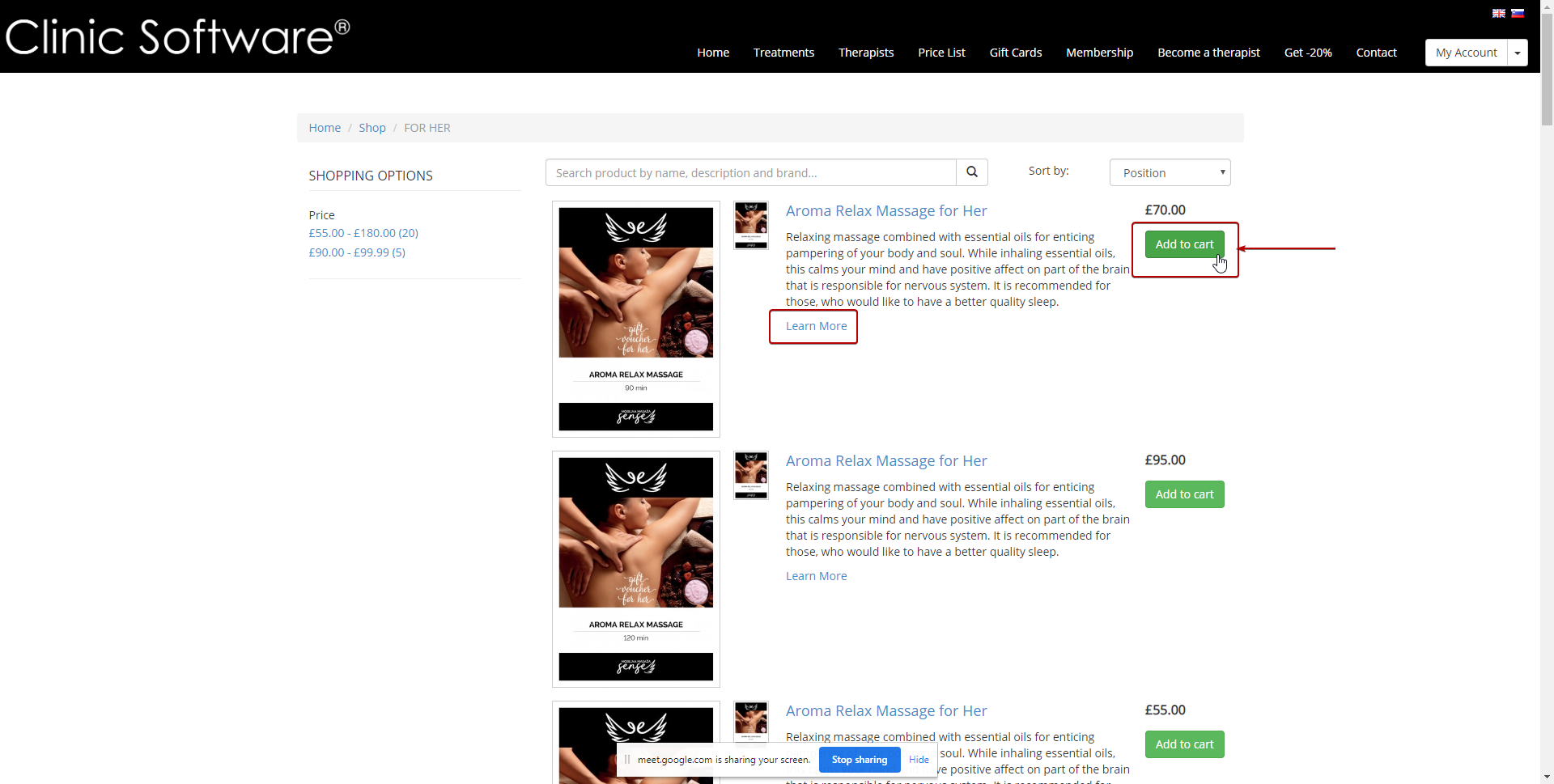Focus the product search field
Image resolution: width=1554 pixels, height=784 pixels.
point(751,172)
